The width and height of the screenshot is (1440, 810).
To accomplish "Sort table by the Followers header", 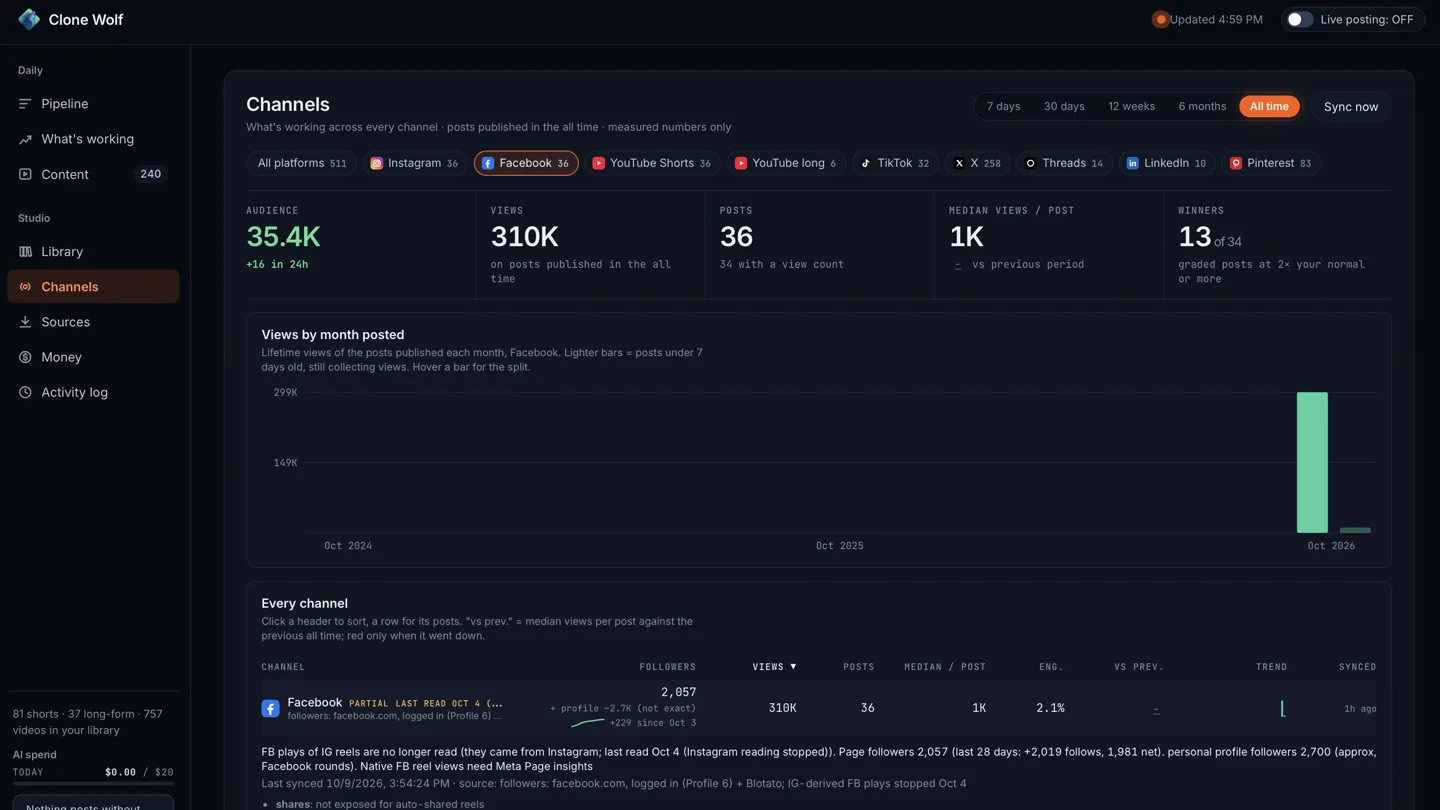I will click(x=667, y=666).
